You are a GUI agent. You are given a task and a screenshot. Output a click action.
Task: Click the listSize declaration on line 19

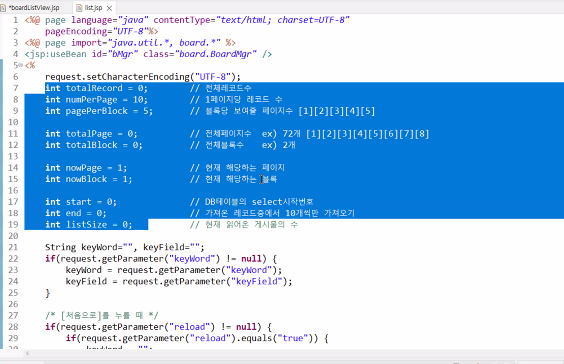click(x=88, y=224)
